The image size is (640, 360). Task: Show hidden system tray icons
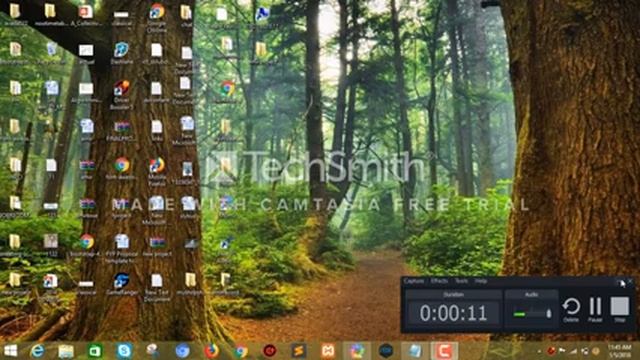[540, 351]
